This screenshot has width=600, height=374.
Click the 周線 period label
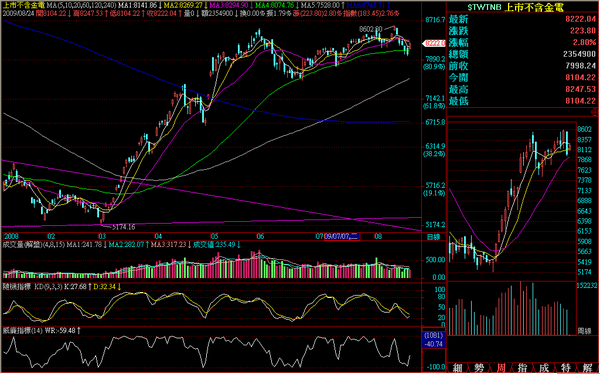click(x=585, y=331)
